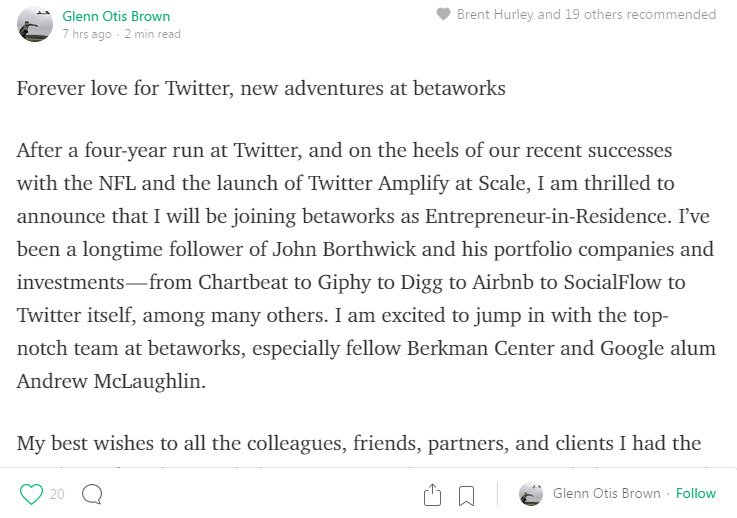This screenshot has height=518, width=737.
Task: Click the small author avatar in bottom bar
Action: pos(531,494)
